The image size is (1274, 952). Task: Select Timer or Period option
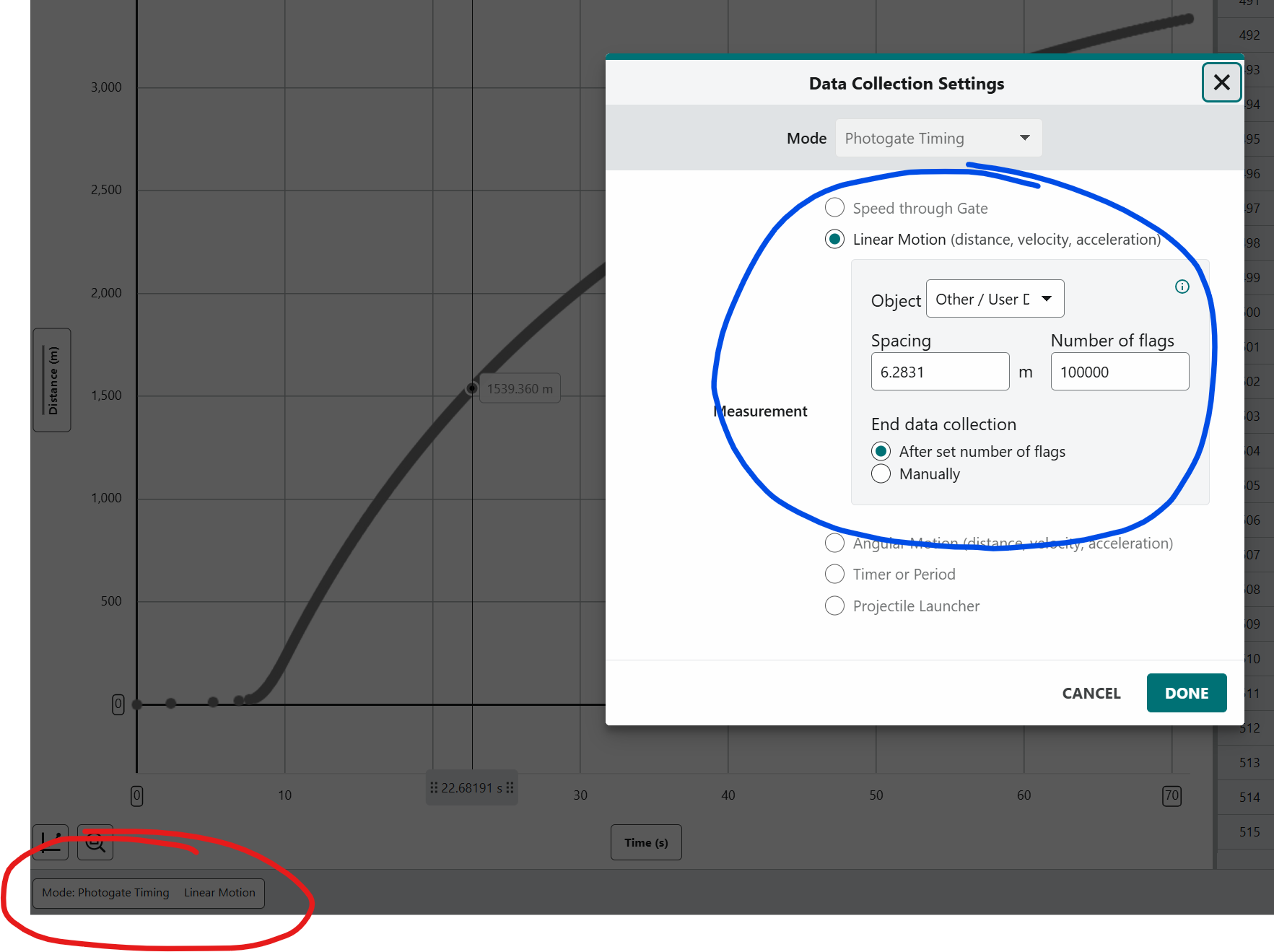(x=834, y=574)
